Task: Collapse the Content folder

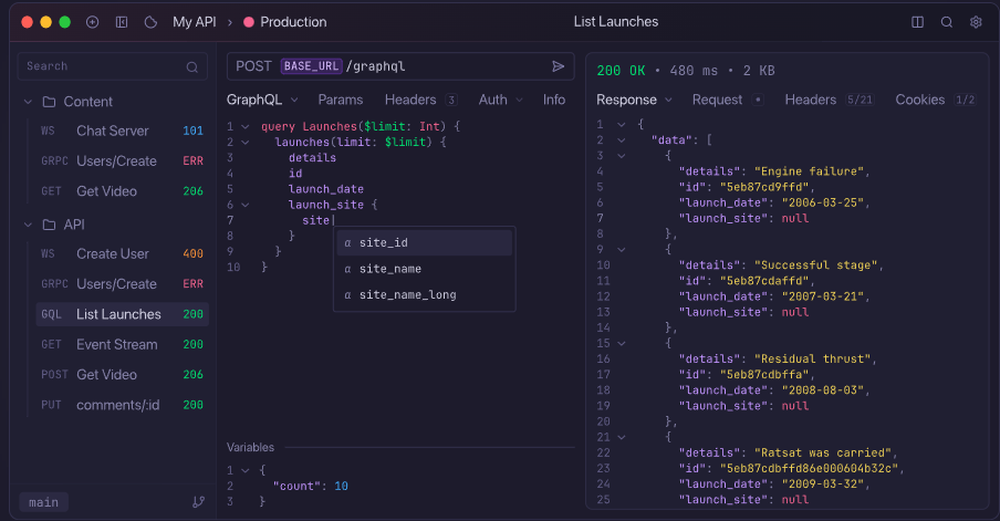Action: point(28,102)
